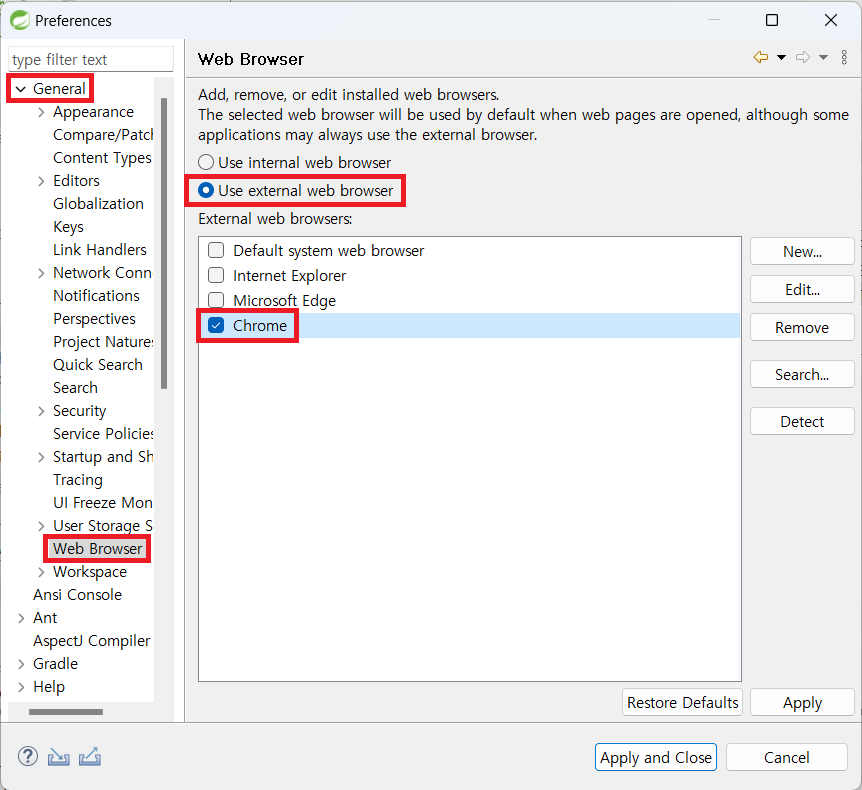This screenshot has height=790, width=862.
Task: Expand the Help tree node
Action: point(21,687)
